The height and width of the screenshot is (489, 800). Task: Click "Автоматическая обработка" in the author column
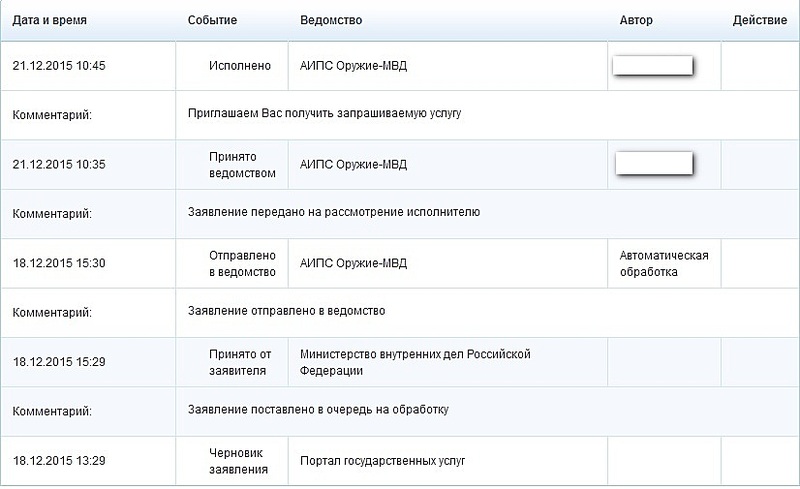(x=664, y=263)
